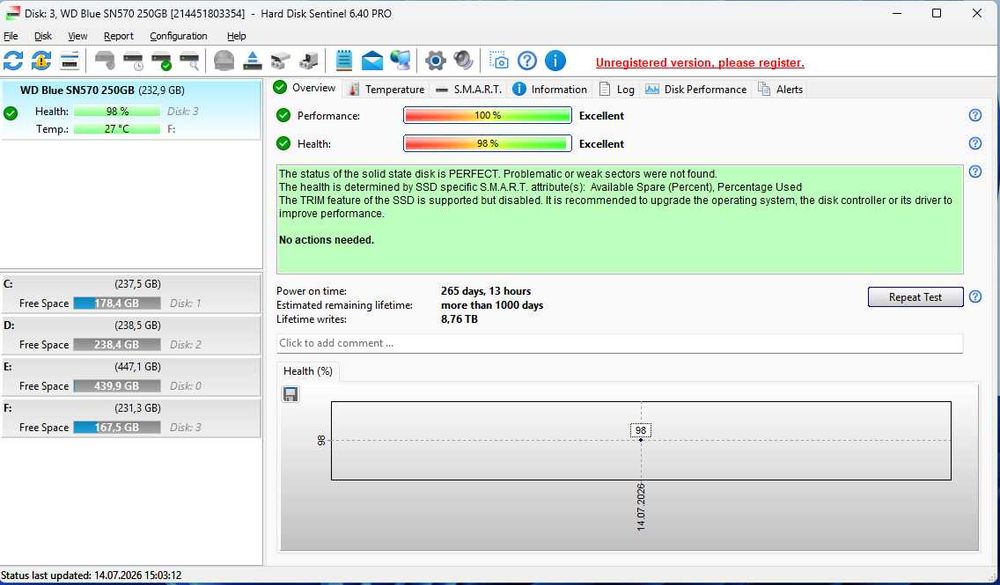Viewport: 1000px width, 585px height.
Task: Click the gray disk with shield toolbar icon
Action: tap(105, 61)
